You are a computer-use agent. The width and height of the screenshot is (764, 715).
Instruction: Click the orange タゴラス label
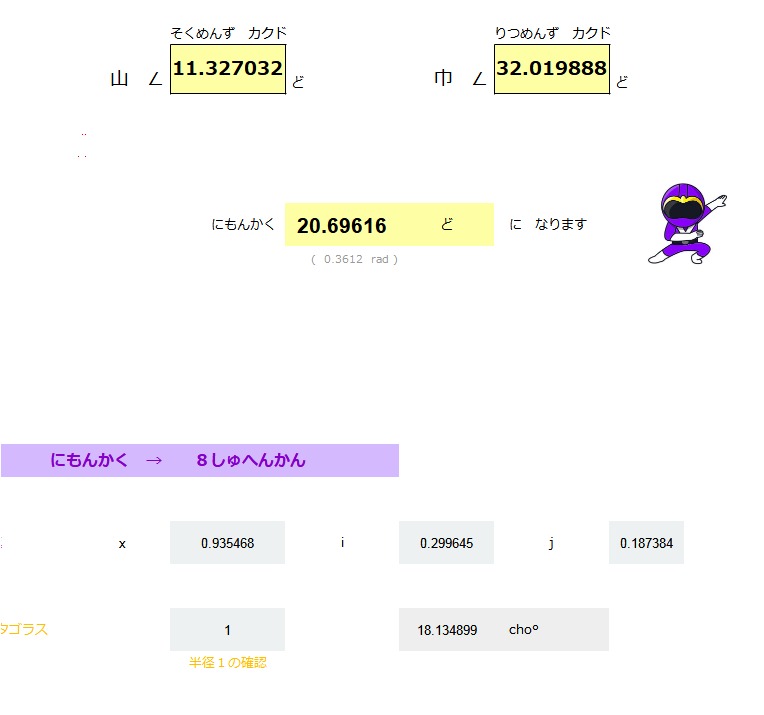click(24, 629)
